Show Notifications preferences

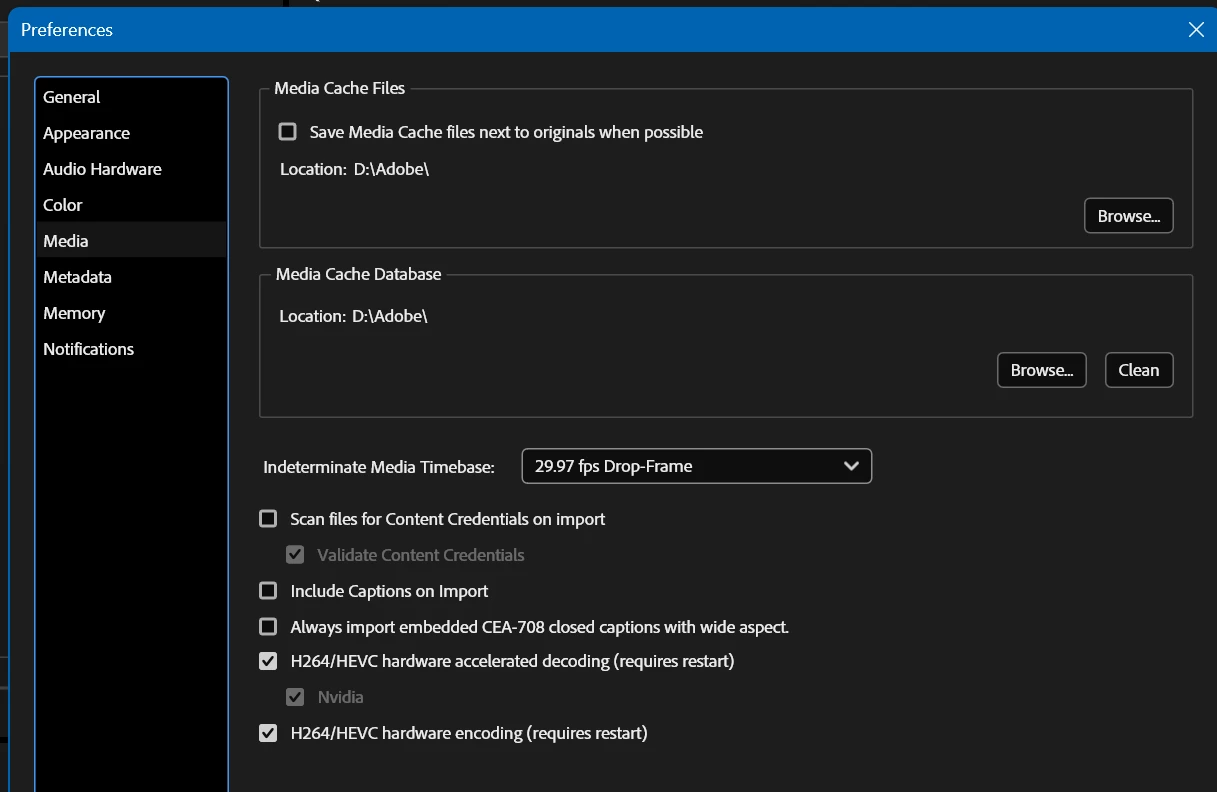click(88, 349)
